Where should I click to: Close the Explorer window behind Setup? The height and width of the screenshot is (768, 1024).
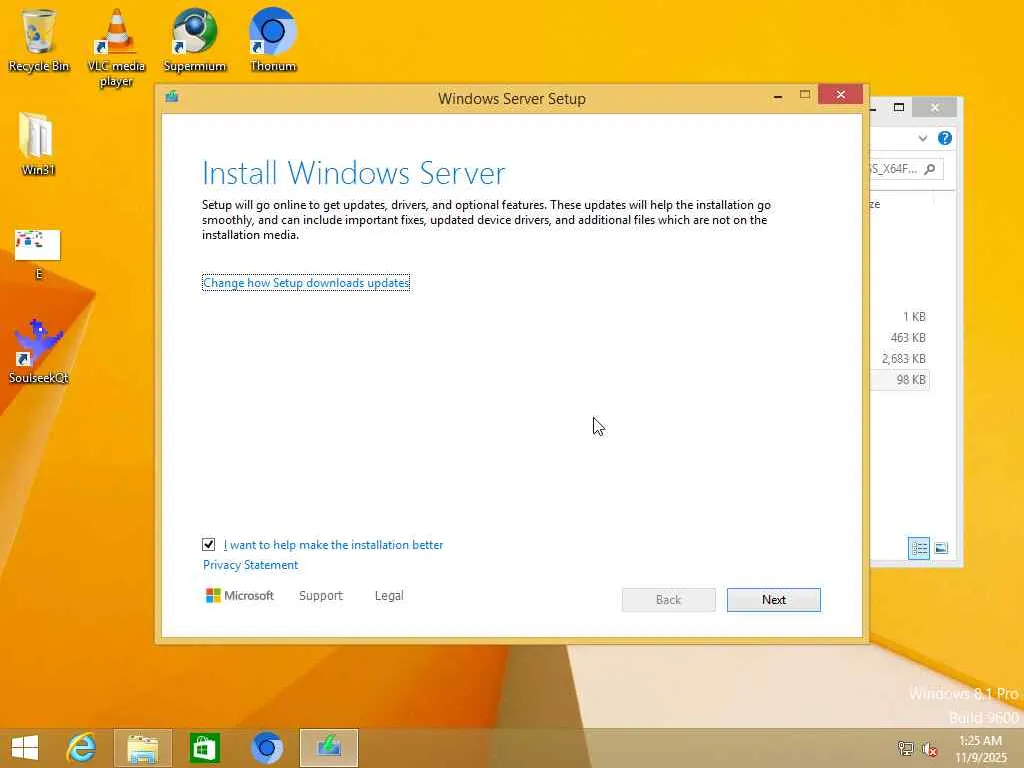click(x=935, y=107)
